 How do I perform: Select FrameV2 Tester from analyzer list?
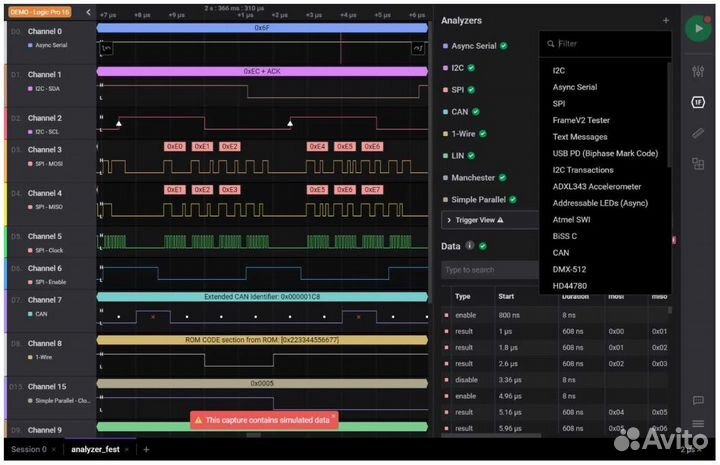tap(581, 120)
